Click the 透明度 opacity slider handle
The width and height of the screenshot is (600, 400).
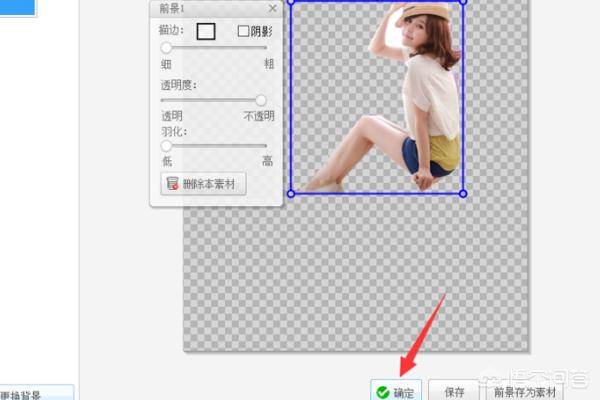tap(261, 100)
